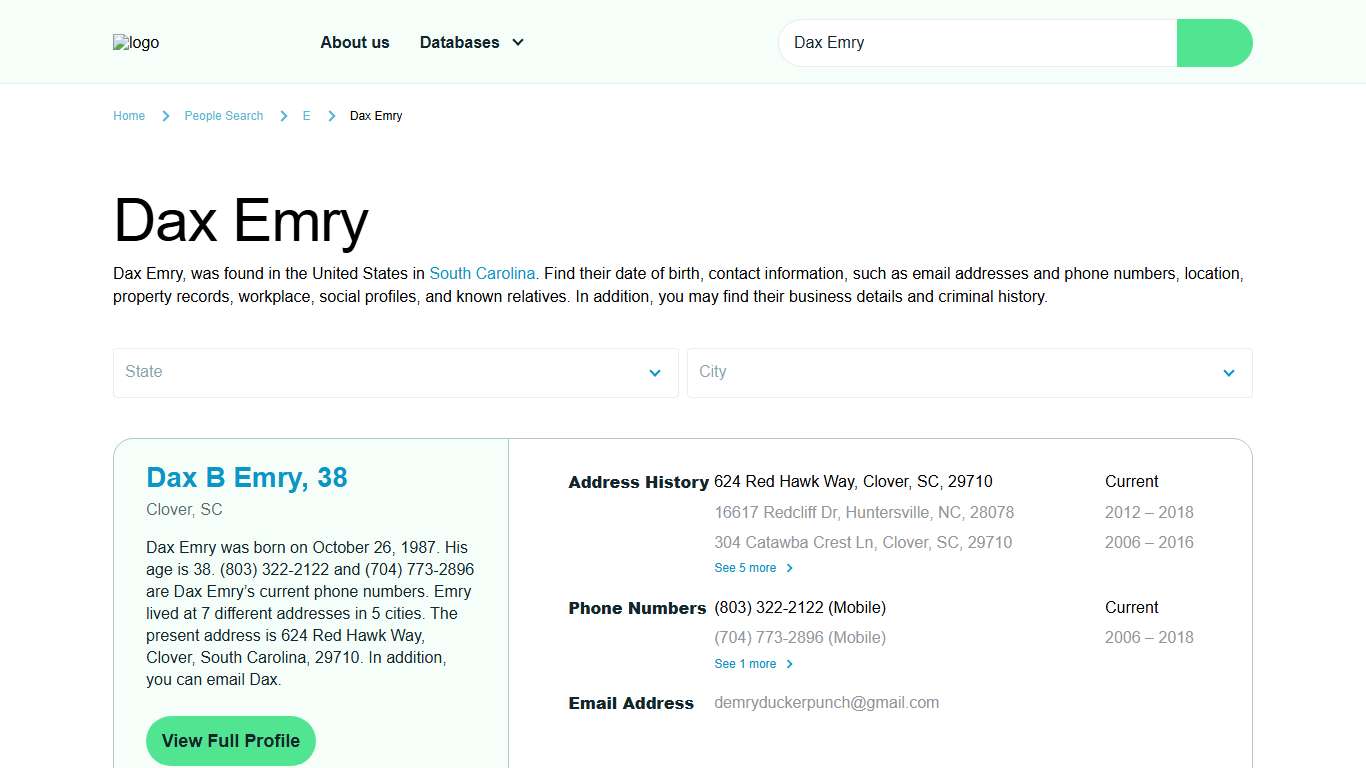The width and height of the screenshot is (1366, 768).
Task: Click the arrow next to See 5 more
Action: 789,567
